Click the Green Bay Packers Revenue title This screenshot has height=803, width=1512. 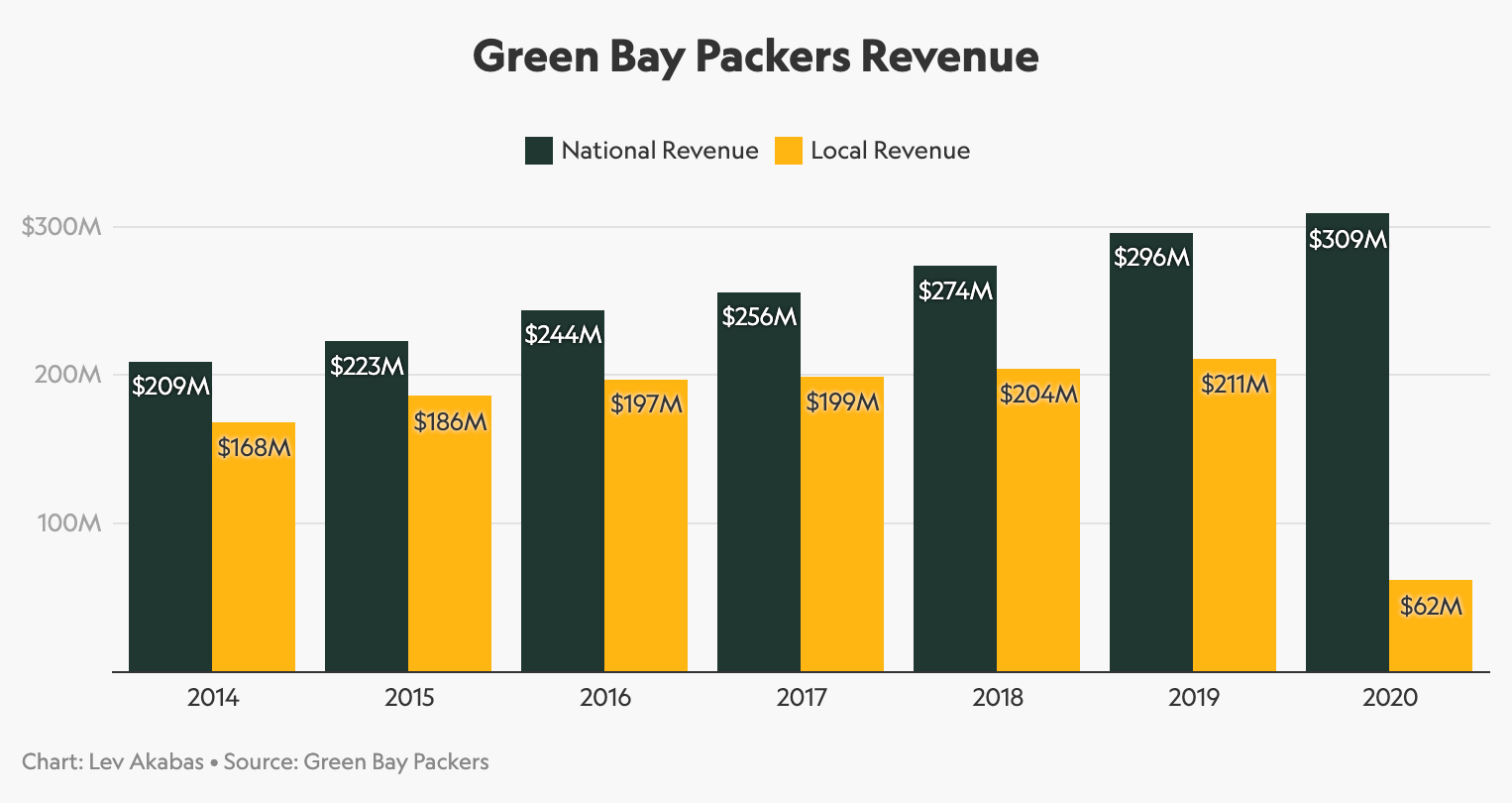click(x=756, y=57)
